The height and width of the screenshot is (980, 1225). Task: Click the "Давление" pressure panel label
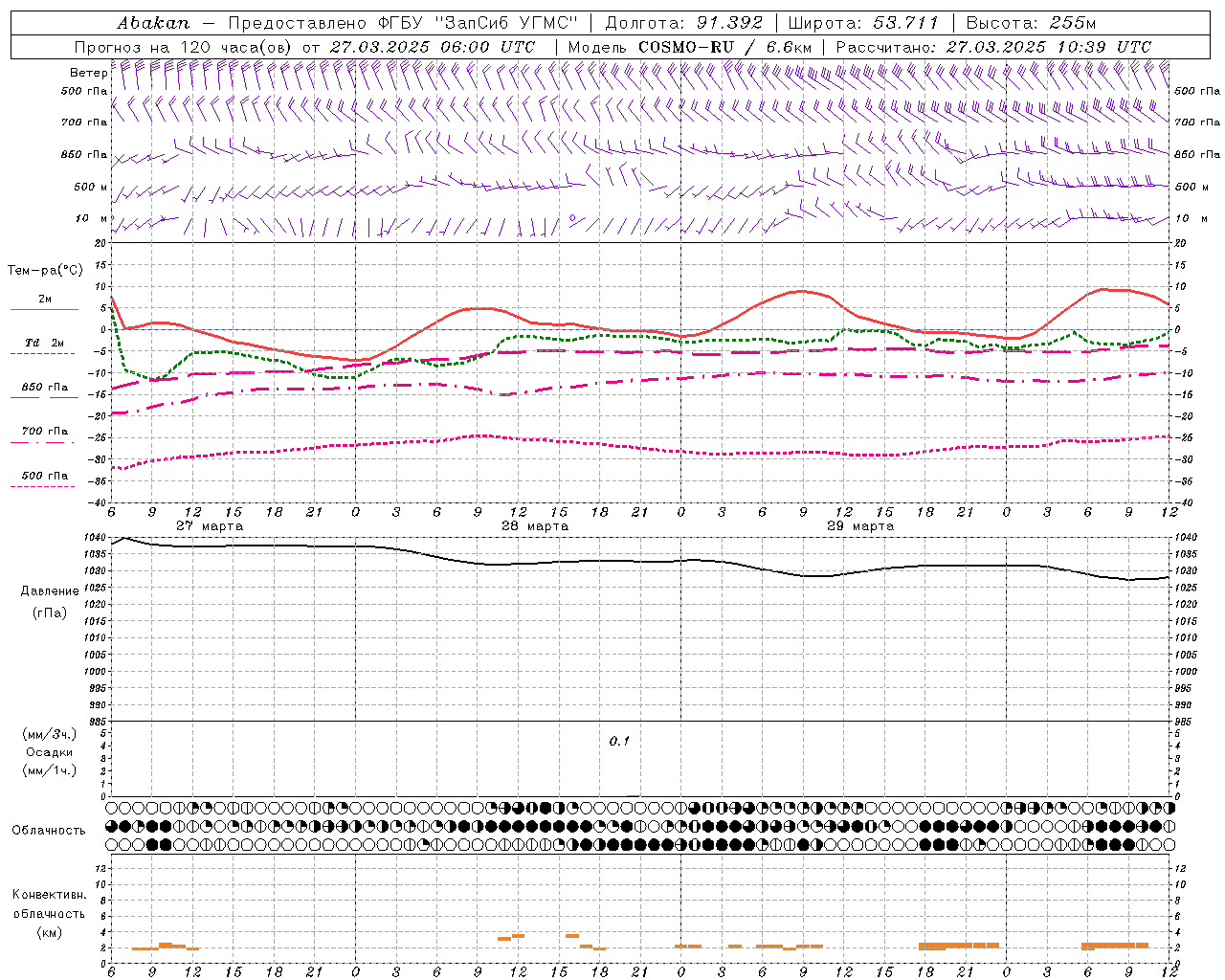point(50,591)
